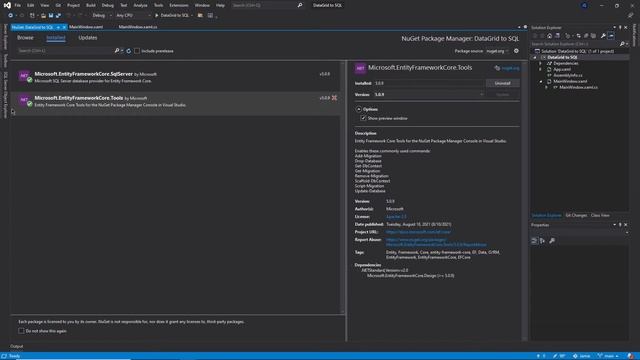Click the NuGet package search field

tap(65, 51)
